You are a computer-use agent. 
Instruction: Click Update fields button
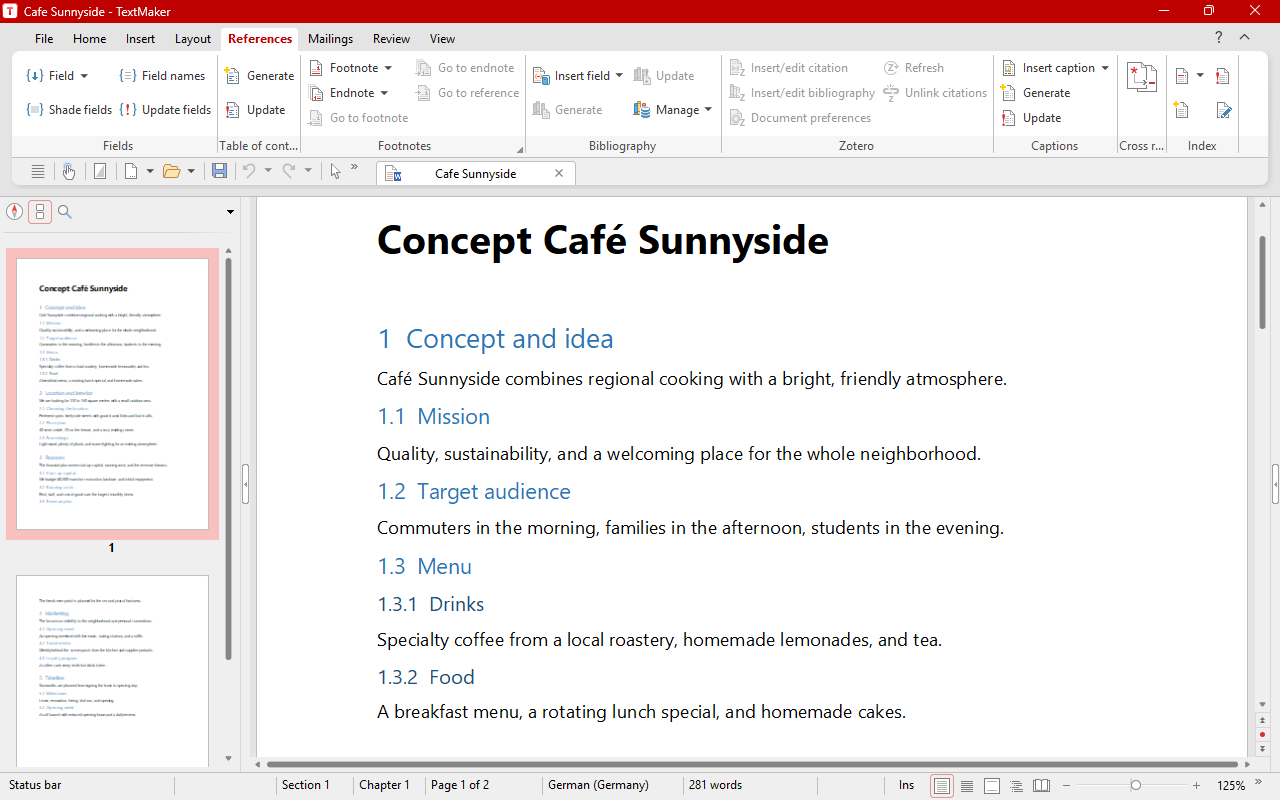pos(165,110)
